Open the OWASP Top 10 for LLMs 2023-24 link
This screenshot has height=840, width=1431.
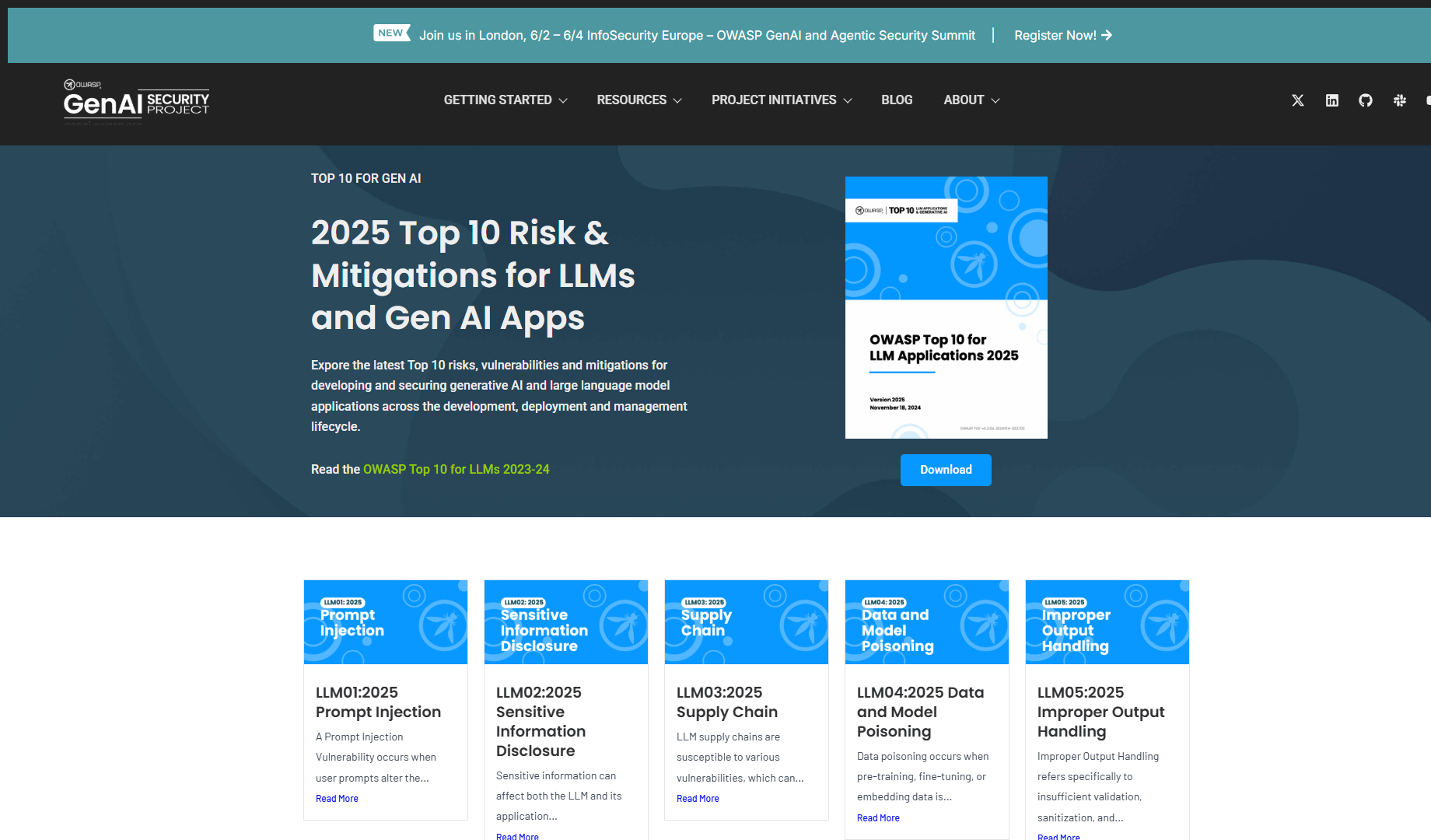pyautogui.click(x=457, y=469)
